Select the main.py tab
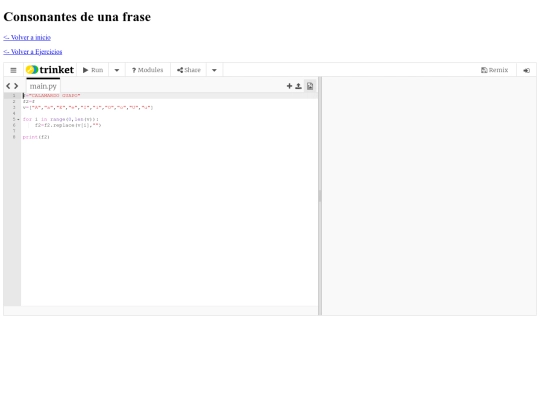Viewport: 540px width, 405px height. pyautogui.click(x=43, y=86)
